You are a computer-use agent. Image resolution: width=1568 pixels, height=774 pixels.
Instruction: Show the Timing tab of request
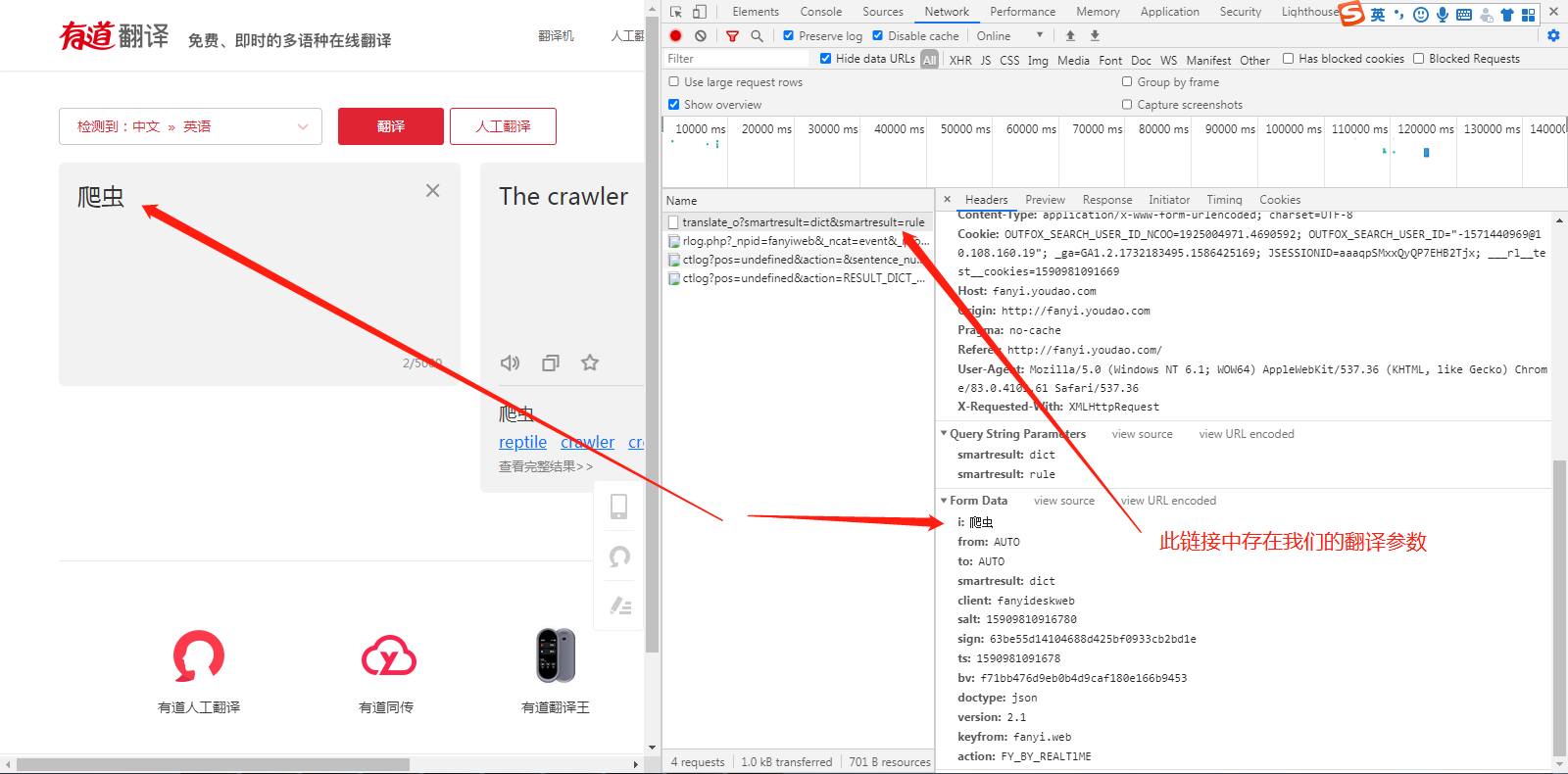click(1224, 200)
